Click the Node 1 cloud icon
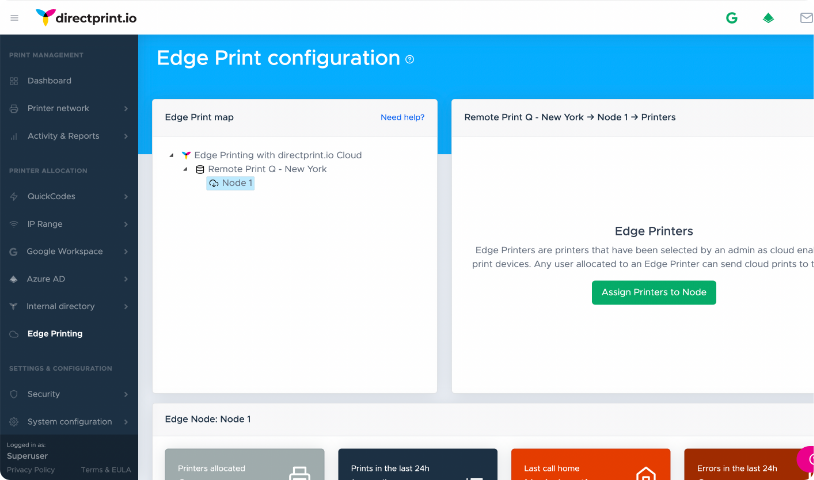The height and width of the screenshot is (480, 814). point(214,183)
